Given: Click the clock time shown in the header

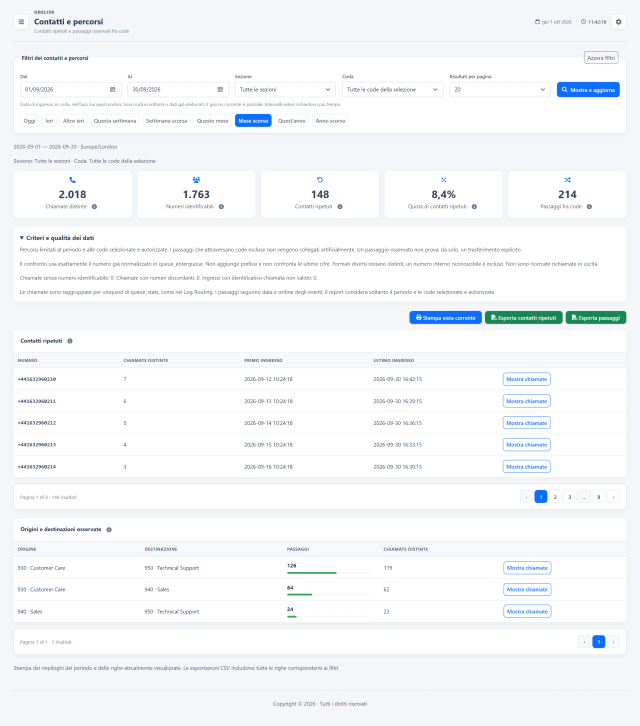Looking at the screenshot, I should (x=593, y=22).
